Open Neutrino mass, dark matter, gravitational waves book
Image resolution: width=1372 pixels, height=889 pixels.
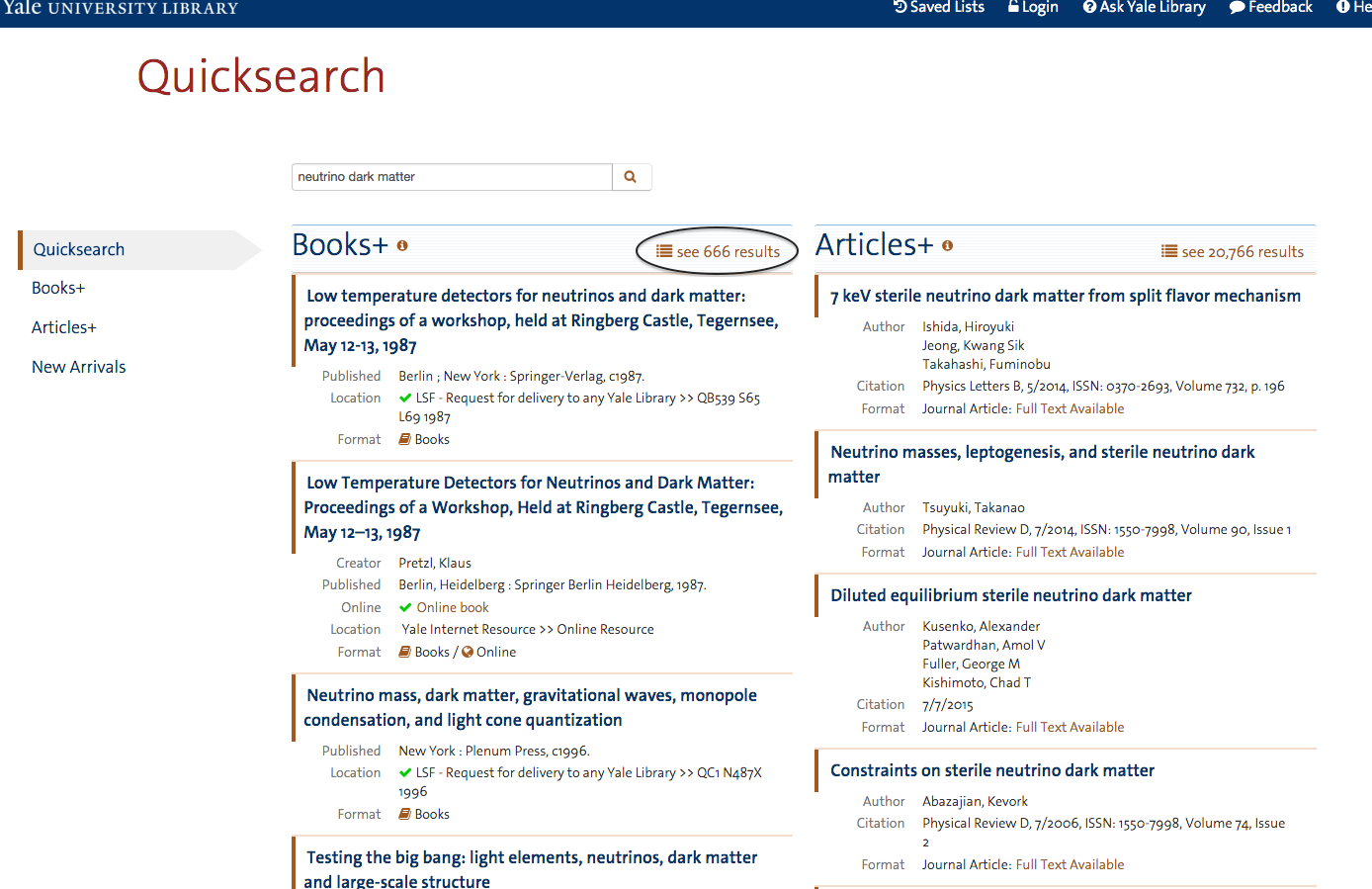pyautogui.click(x=531, y=707)
